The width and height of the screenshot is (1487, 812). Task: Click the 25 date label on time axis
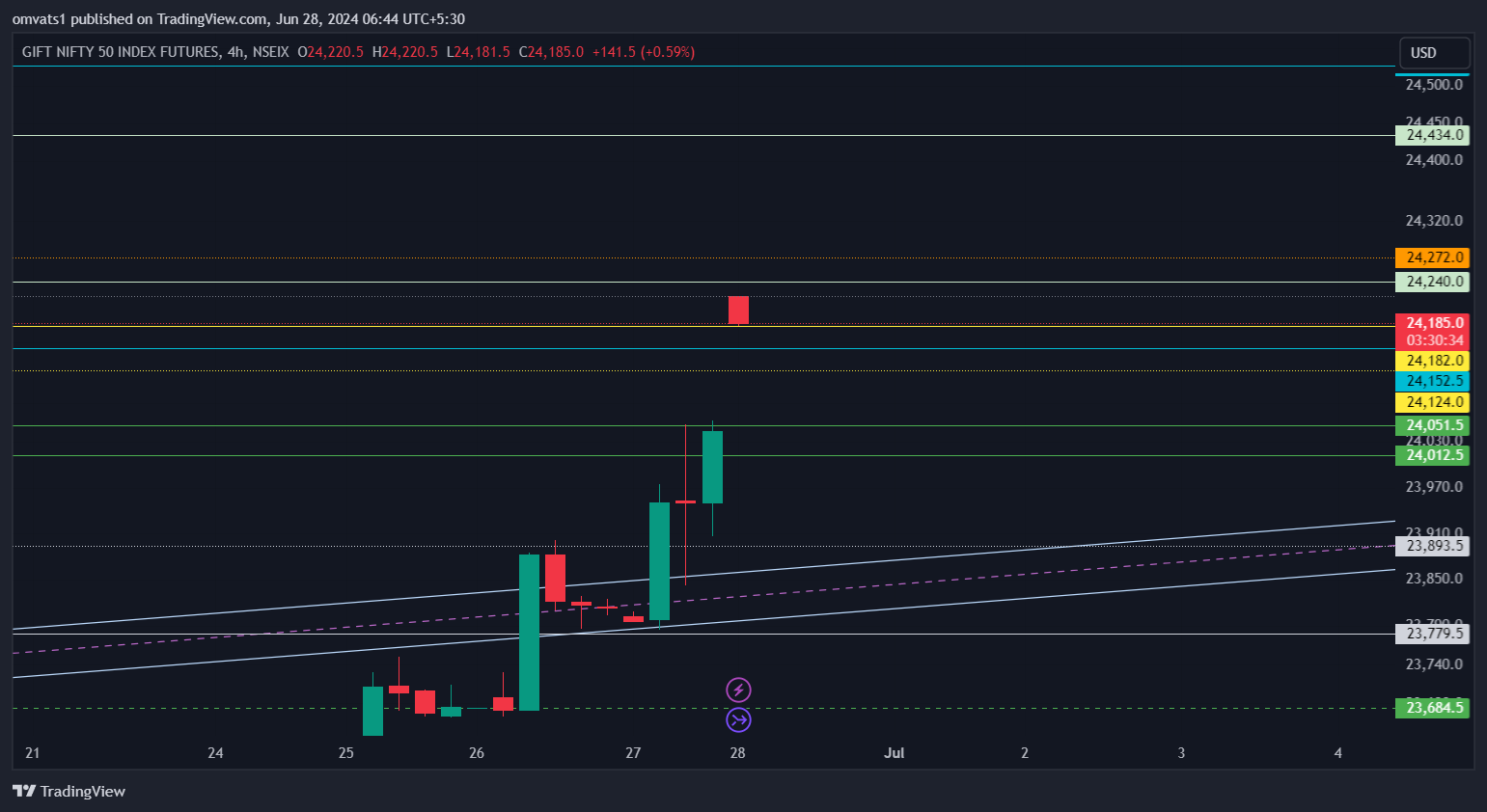[x=346, y=753]
